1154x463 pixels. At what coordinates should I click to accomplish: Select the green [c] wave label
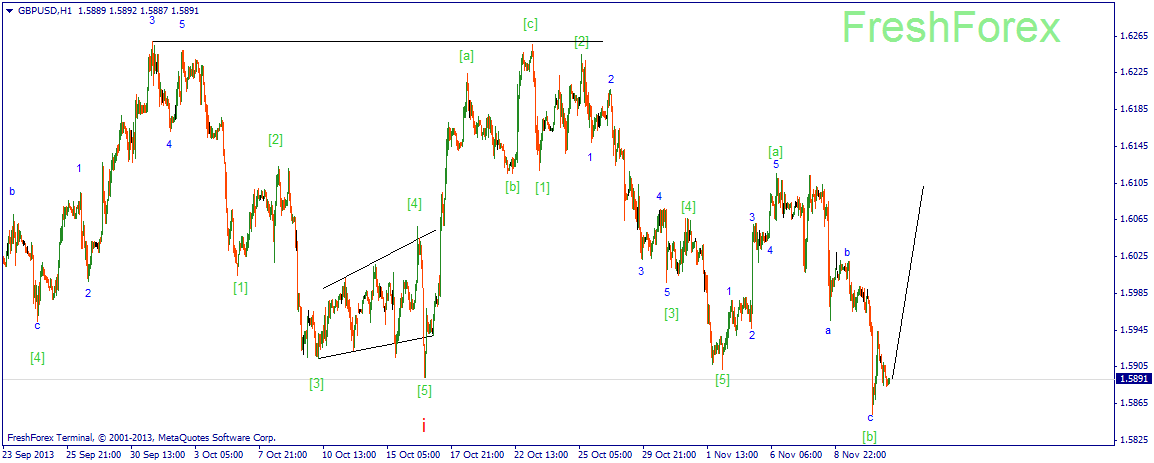click(x=530, y=24)
